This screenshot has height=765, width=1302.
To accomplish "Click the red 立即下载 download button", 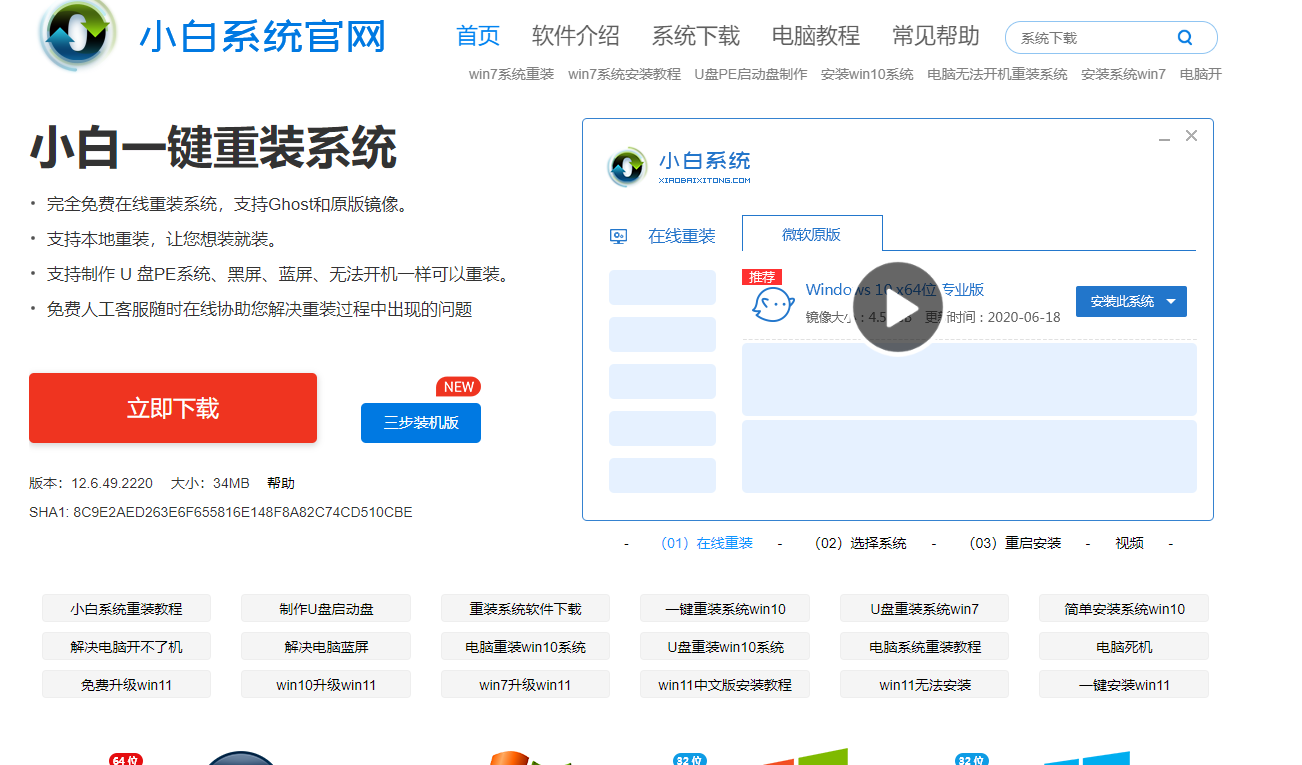I will click(x=172, y=407).
